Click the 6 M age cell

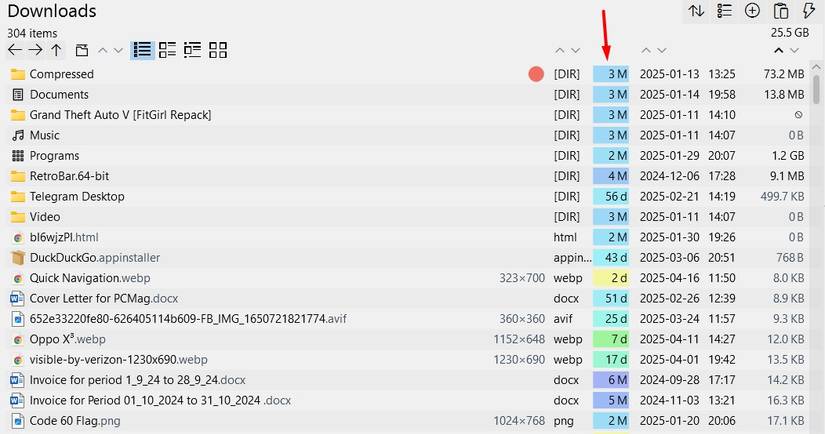(611, 380)
